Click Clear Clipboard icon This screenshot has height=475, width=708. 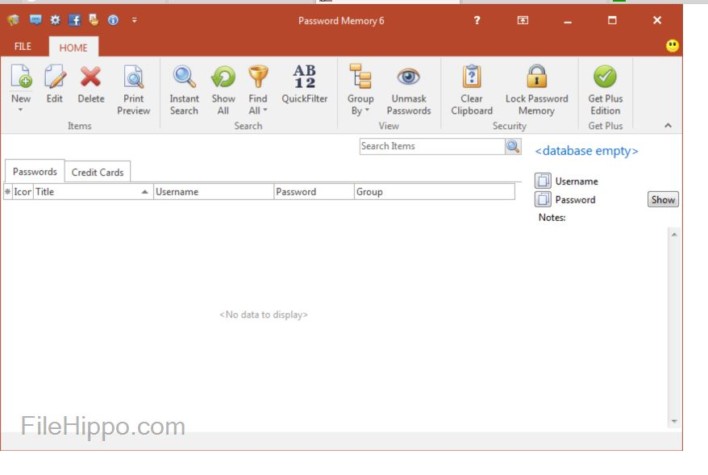[x=471, y=76]
